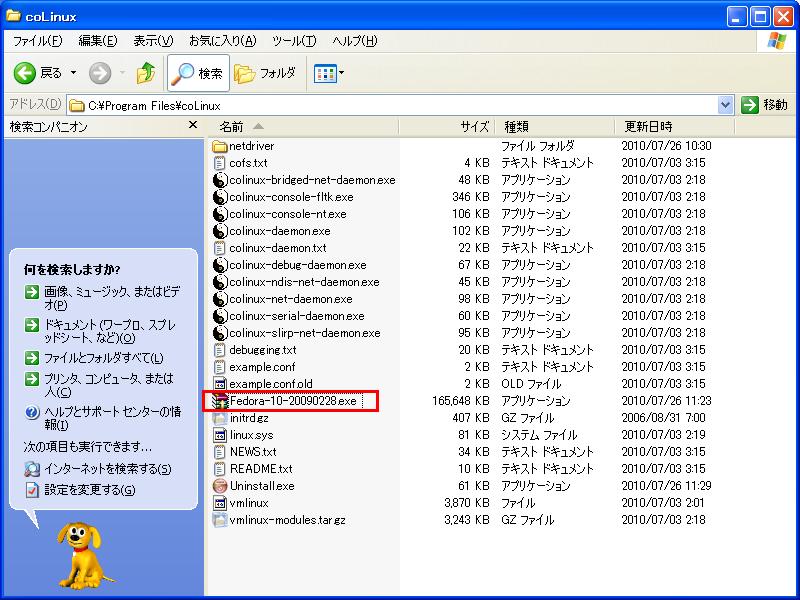
Task: Open the ツール(T) menu
Action: point(294,41)
